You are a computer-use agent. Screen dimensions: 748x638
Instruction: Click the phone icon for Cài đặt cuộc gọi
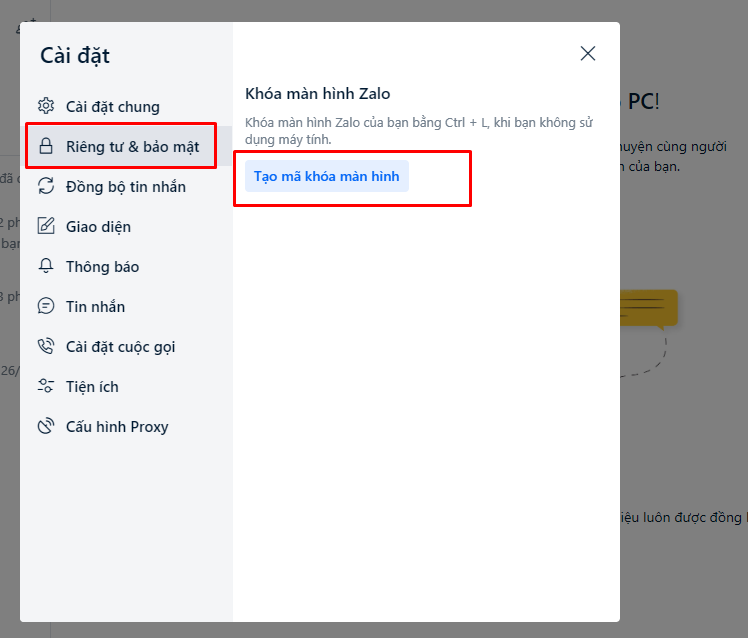pyautogui.click(x=46, y=346)
